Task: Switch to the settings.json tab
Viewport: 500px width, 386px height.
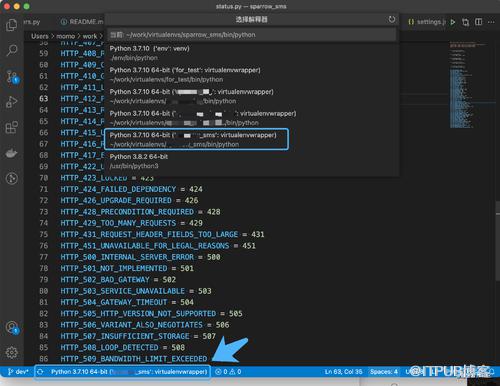Action: (427, 22)
